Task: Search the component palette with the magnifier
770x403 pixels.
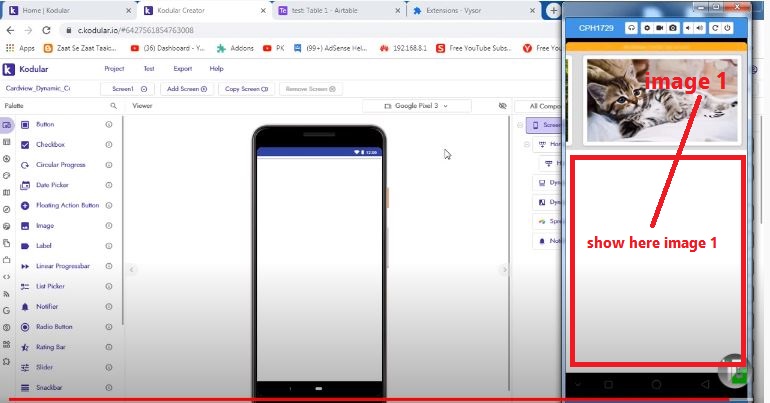Action: [x=113, y=106]
